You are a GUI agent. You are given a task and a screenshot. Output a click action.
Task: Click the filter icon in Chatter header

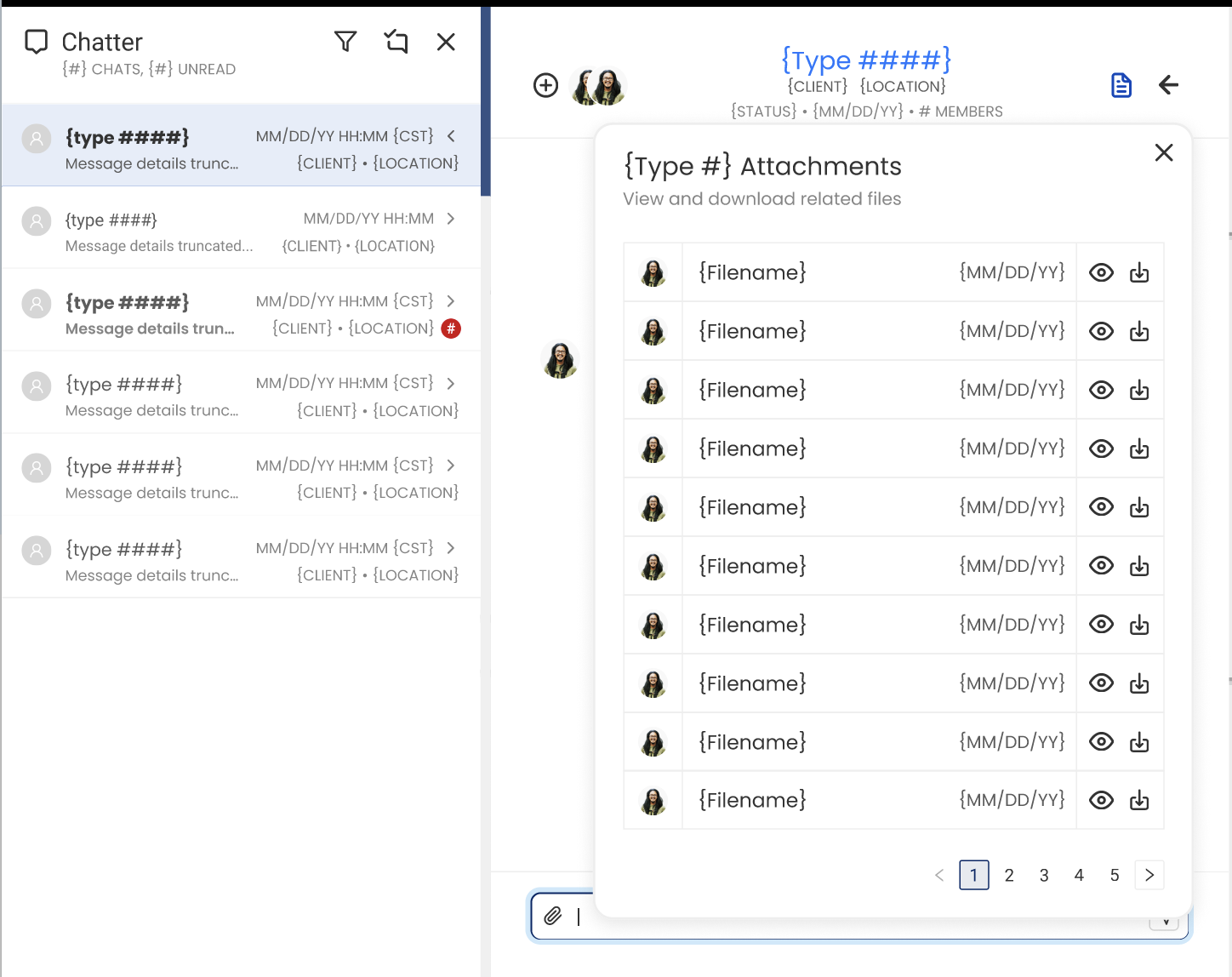(345, 42)
